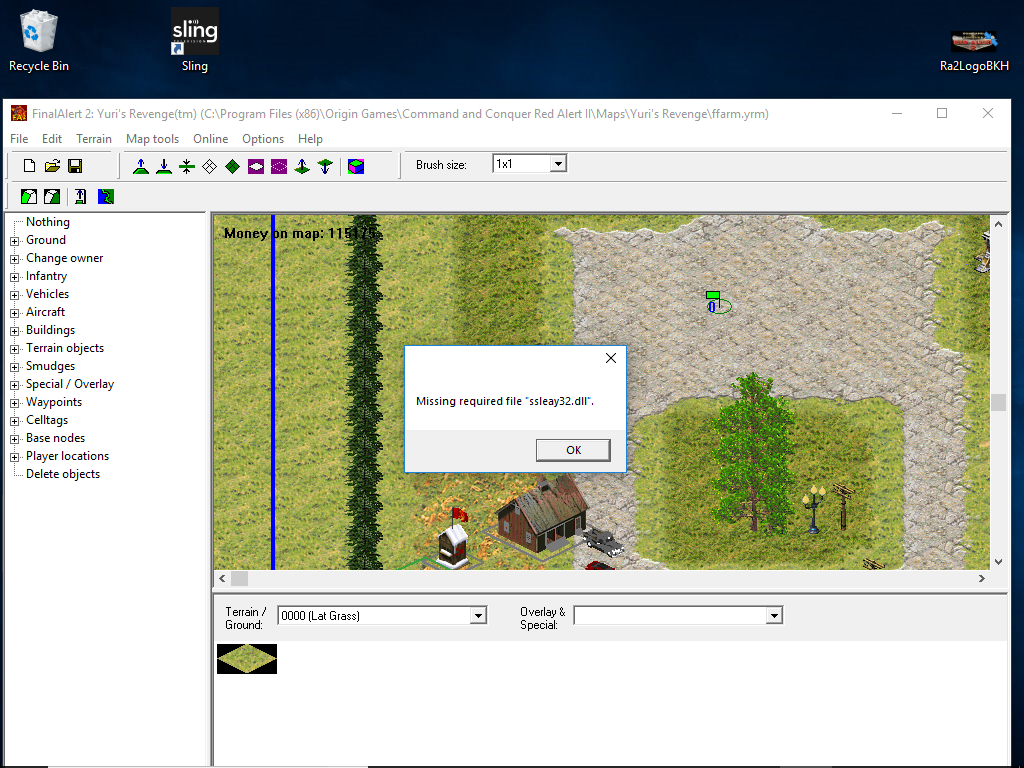
Task: Select the raise single tile icon
Action: click(x=302, y=167)
